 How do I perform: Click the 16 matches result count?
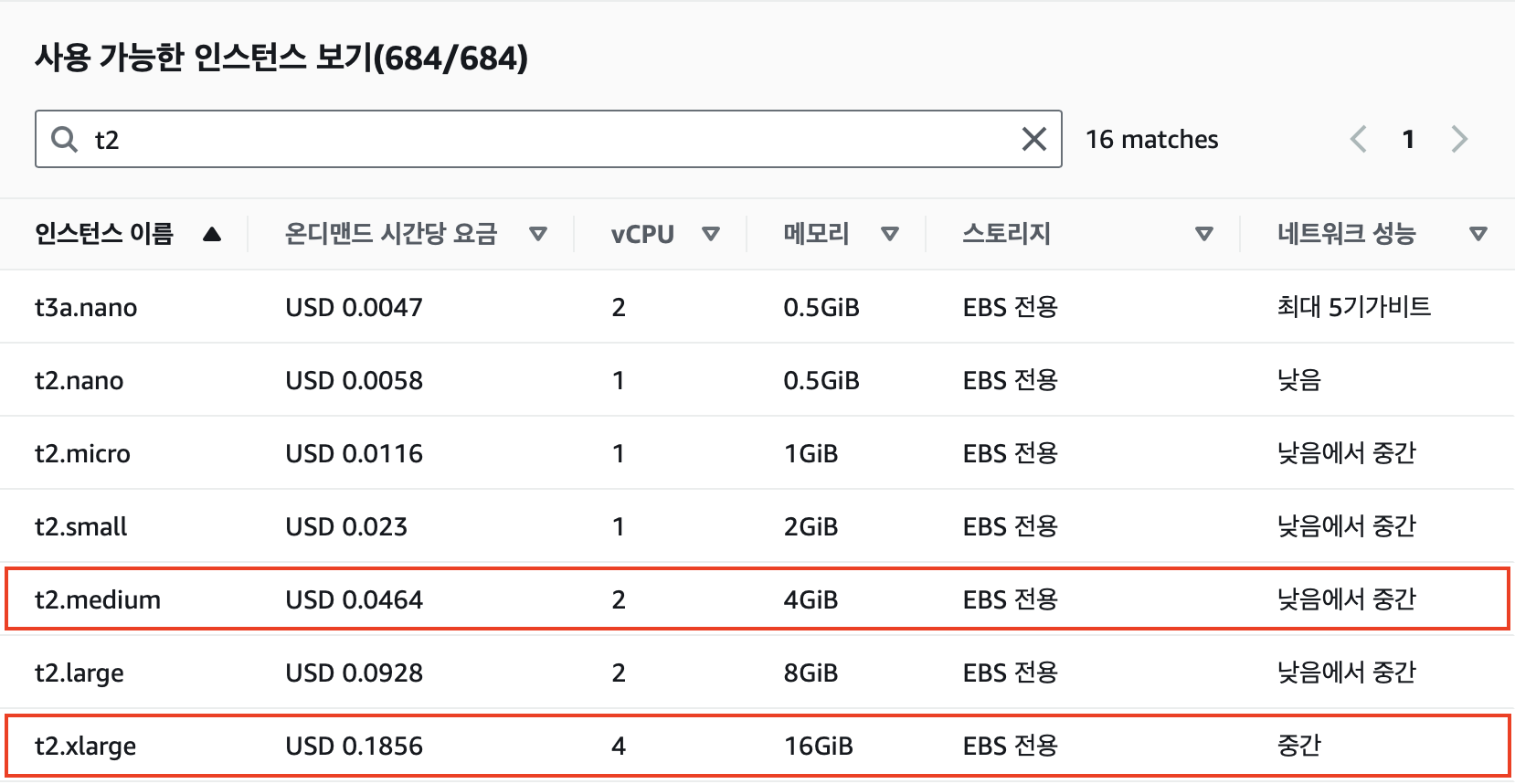coord(1151,139)
